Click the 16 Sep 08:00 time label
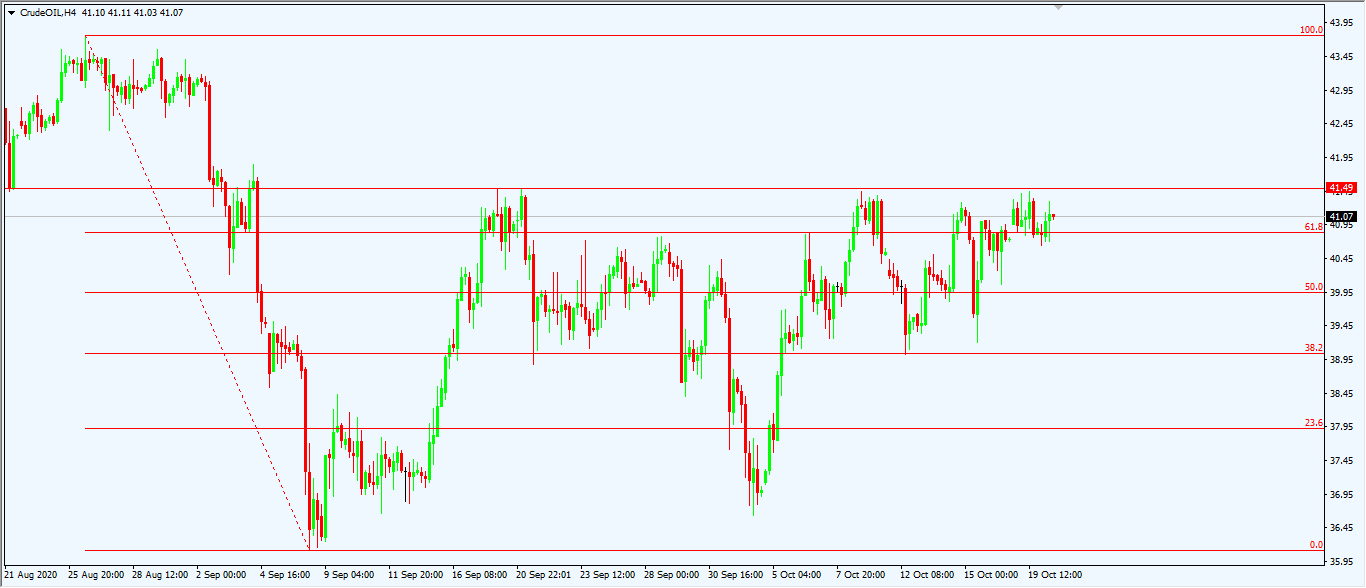1366x588 pixels. [481, 576]
